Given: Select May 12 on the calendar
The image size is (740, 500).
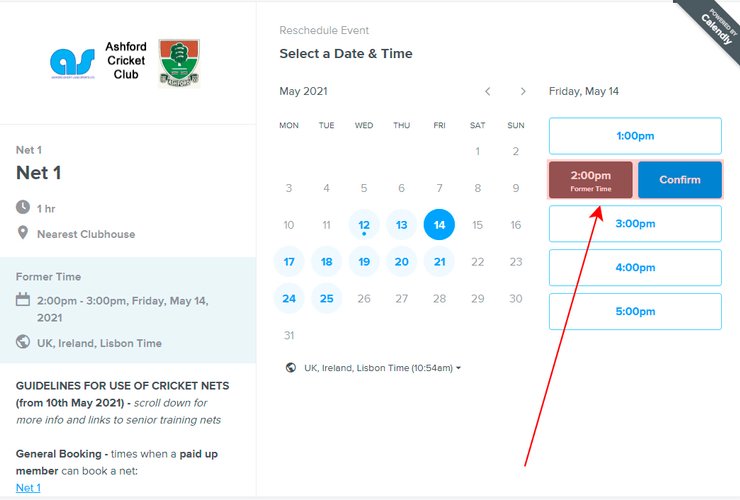Looking at the screenshot, I should [364, 225].
